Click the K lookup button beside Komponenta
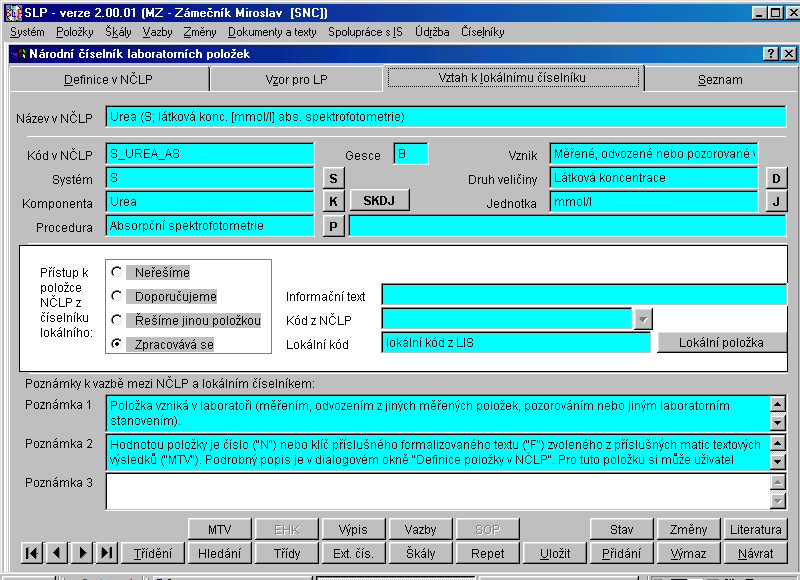Screen dimensions: 800x580 (334, 202)
